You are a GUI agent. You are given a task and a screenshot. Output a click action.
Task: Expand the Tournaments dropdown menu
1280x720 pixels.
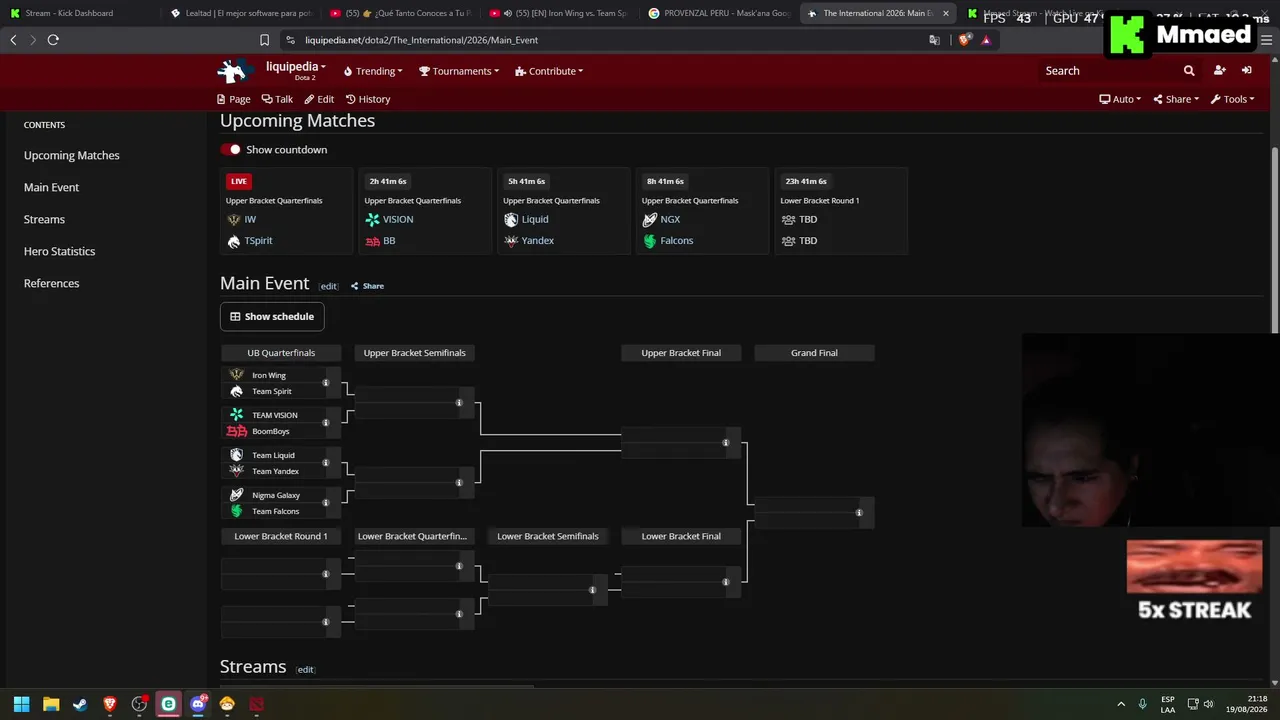point(460,71)
